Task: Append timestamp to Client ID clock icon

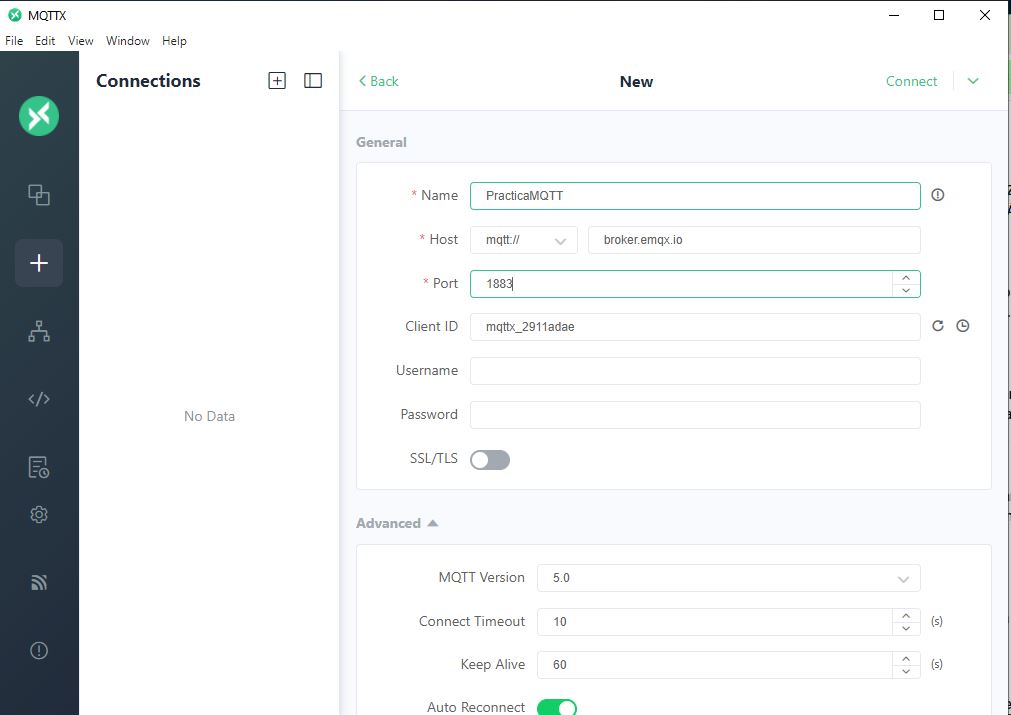Action: [x=963, y=326]
